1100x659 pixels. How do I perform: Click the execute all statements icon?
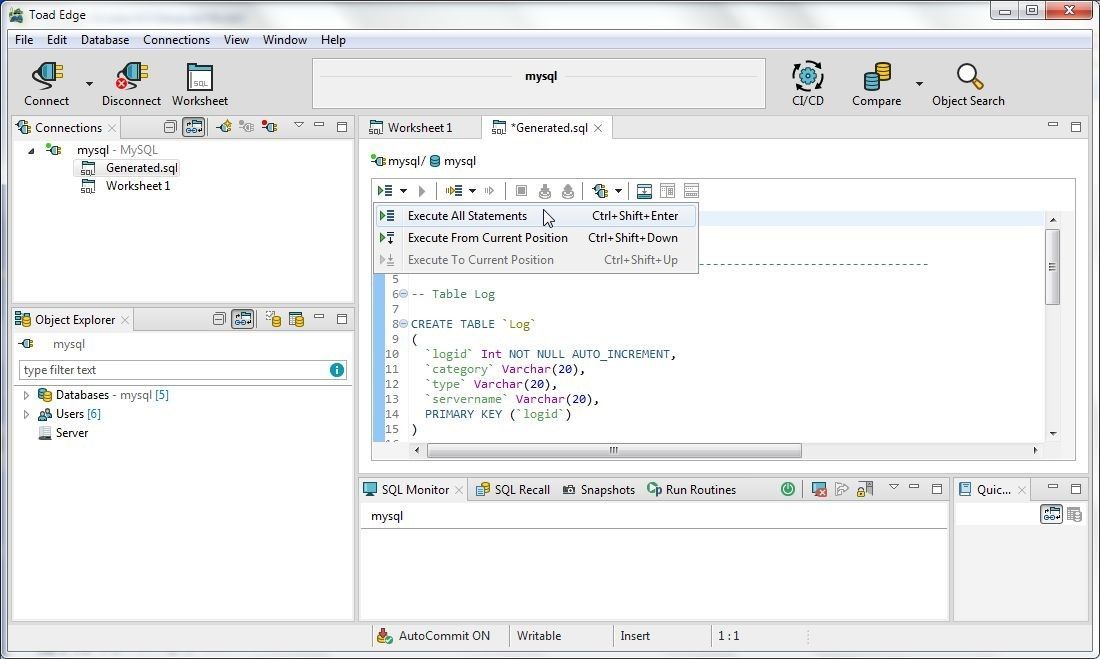pyautogui.click(x=384, y=191)
